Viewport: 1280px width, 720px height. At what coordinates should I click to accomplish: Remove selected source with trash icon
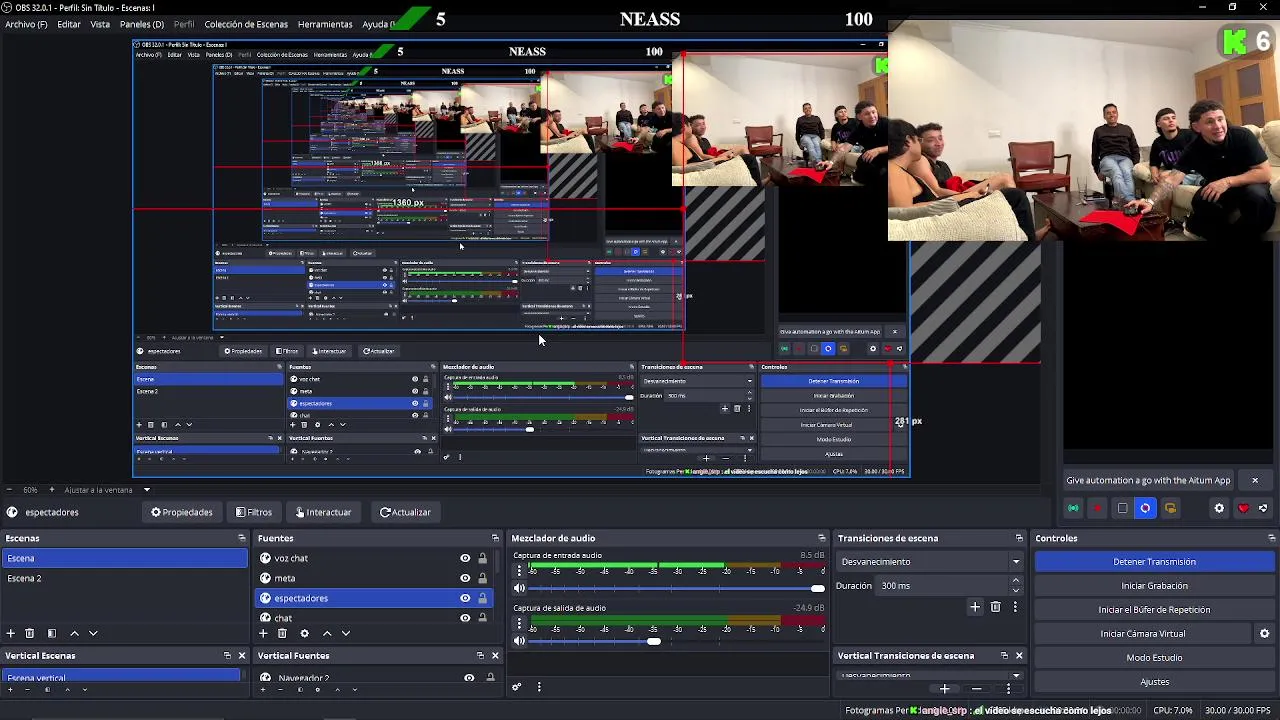(x=282, y=633)
